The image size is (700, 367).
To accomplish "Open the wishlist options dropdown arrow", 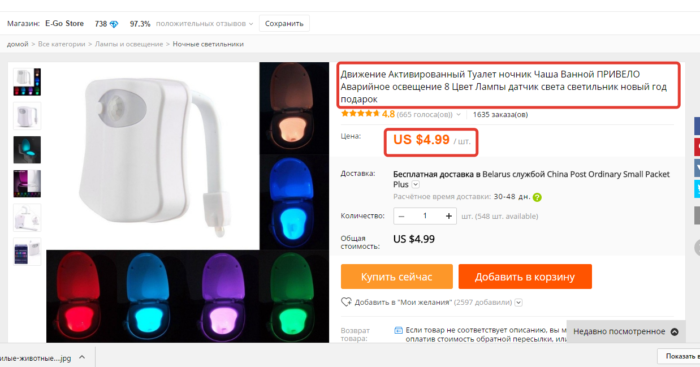I will pyautogui.click(x=518, y=302).
